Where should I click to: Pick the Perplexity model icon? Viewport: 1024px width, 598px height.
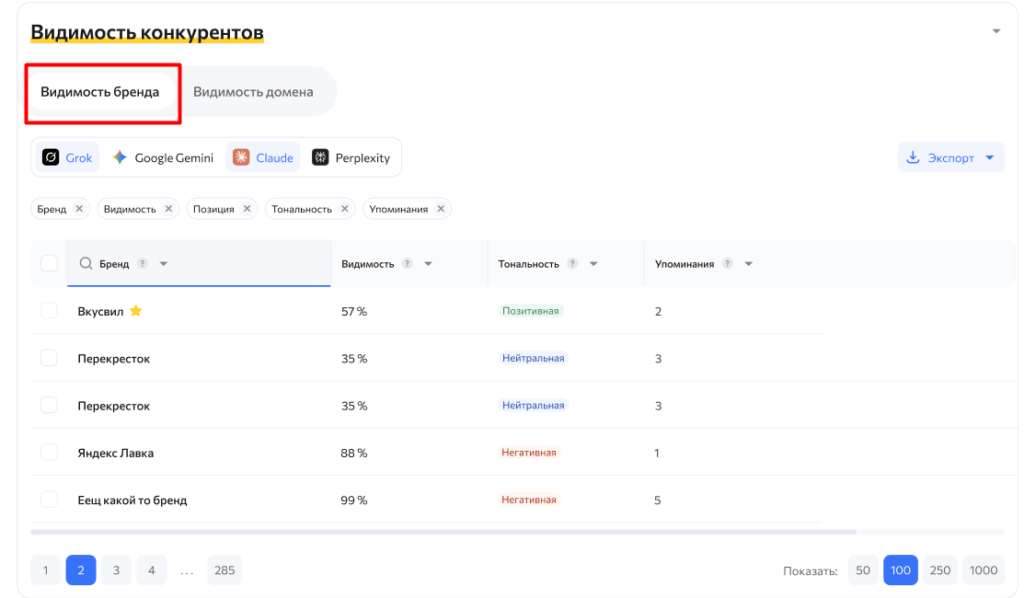coord(320,157)
